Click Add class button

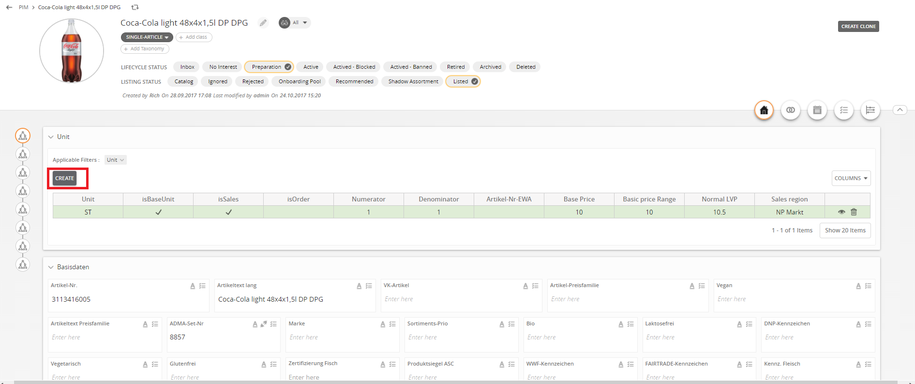pyautogui.click(x=194, y=37)
